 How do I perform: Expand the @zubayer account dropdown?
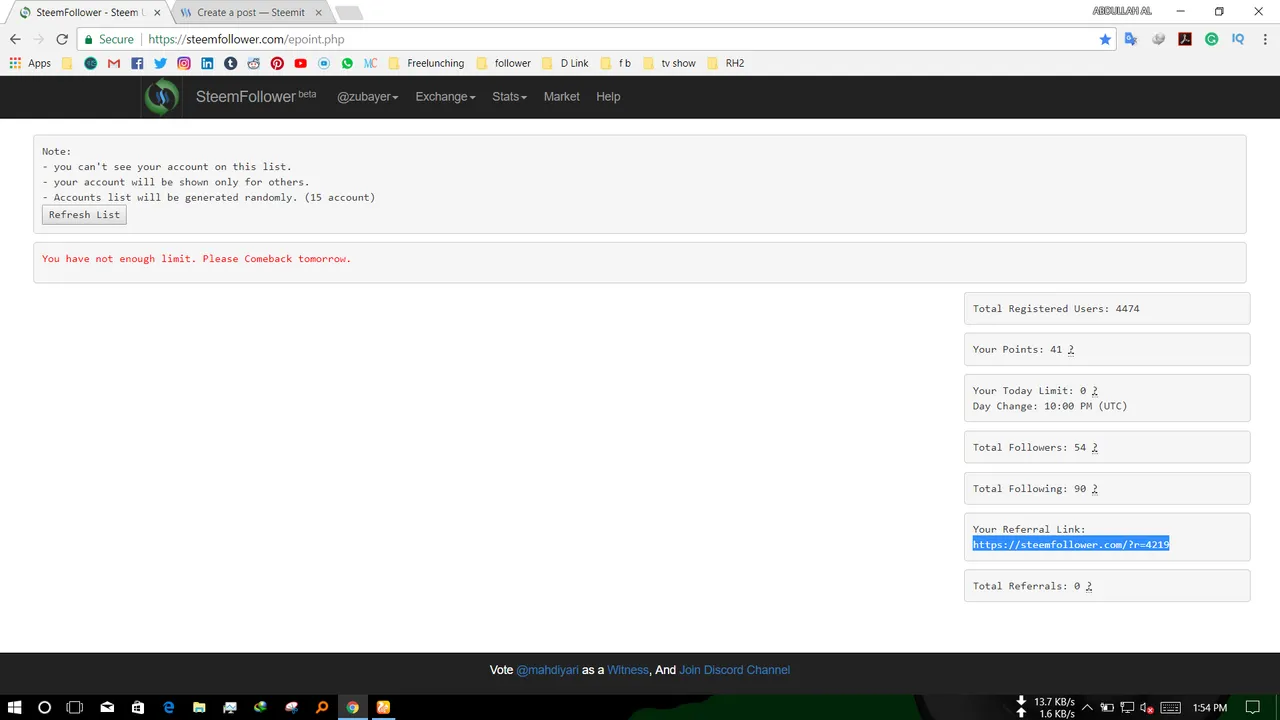click(367, 97)
